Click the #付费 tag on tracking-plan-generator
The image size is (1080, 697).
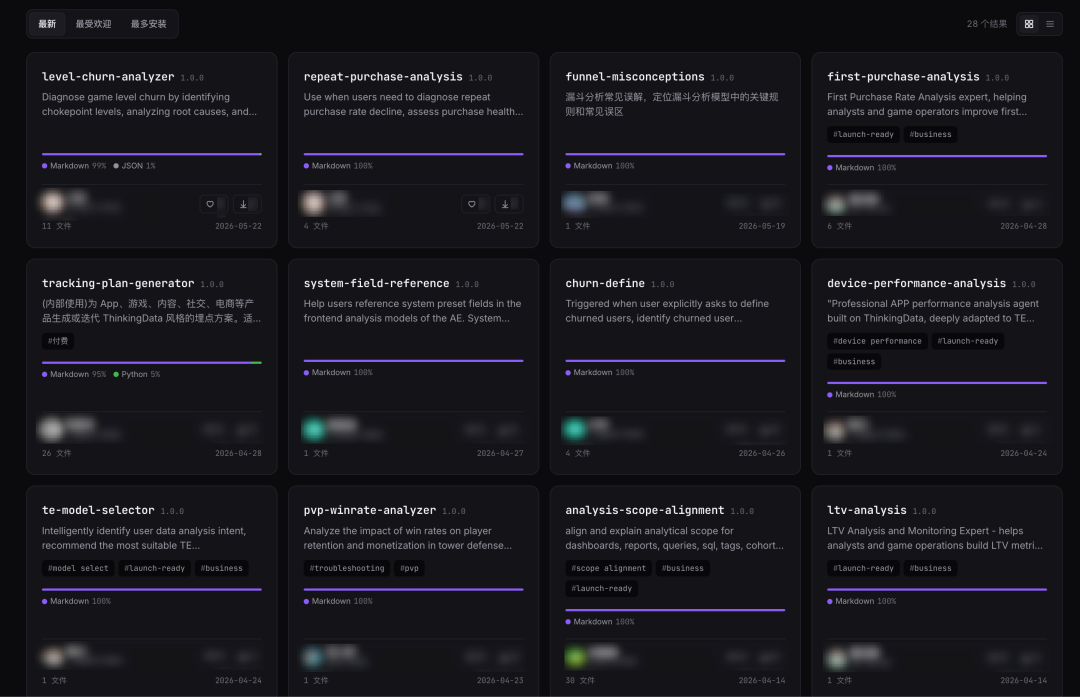tap(58, 341)
